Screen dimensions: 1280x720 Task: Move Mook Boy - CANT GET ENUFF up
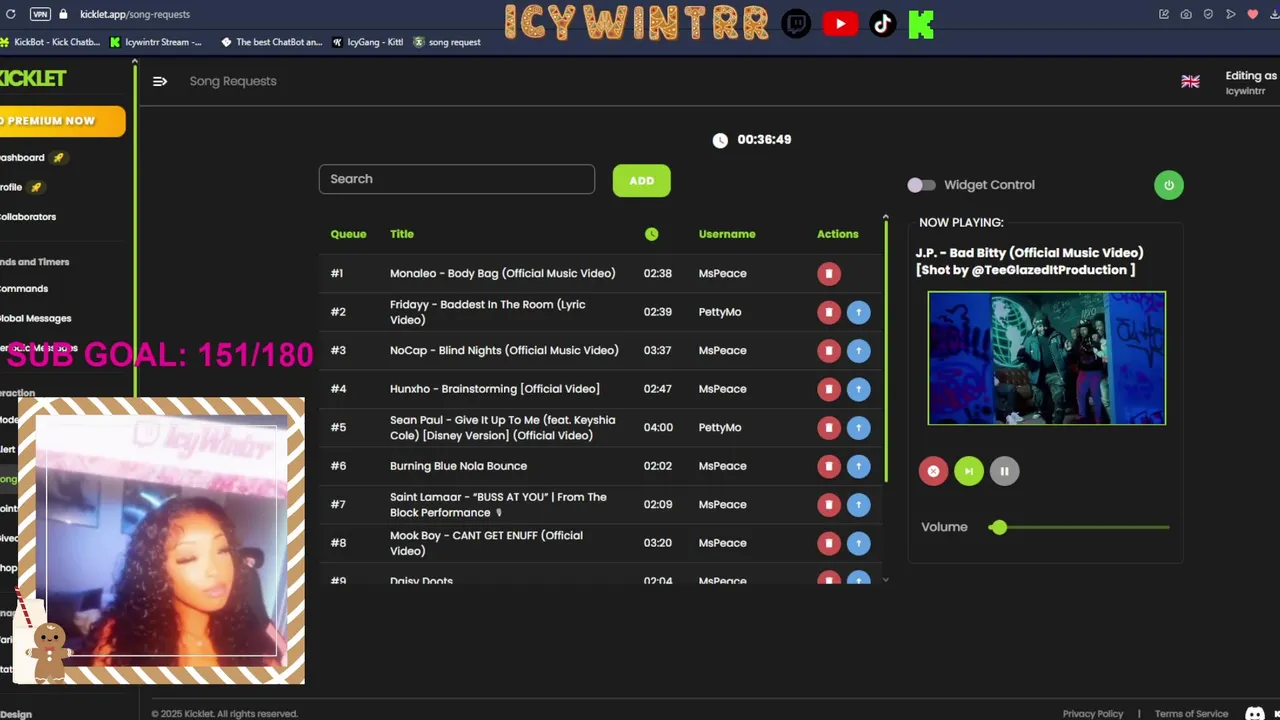pyautogui.click(x=859, y=543)
